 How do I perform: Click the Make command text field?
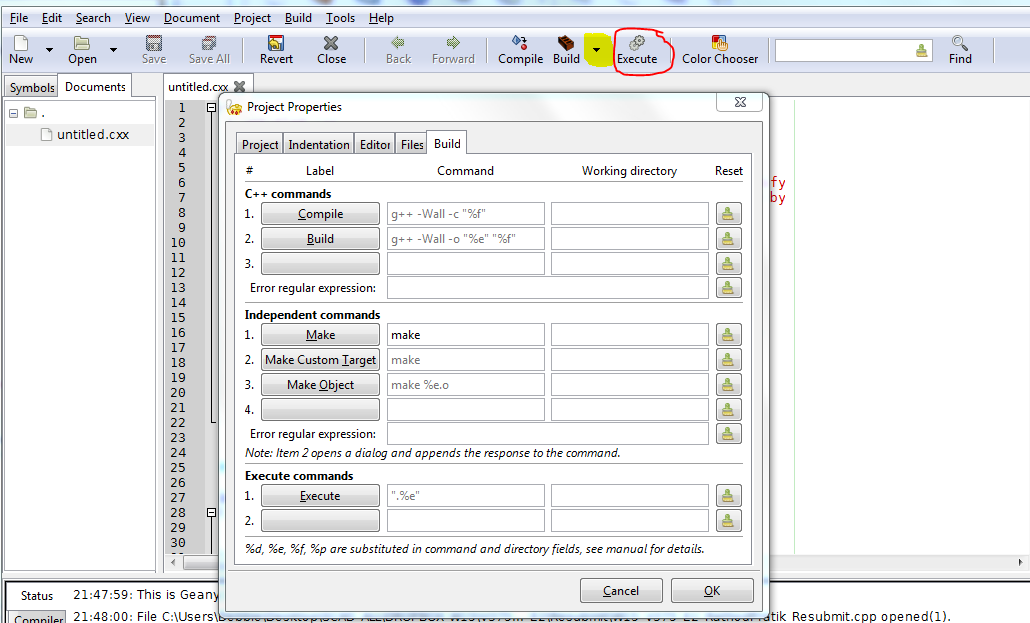[466, 335]
